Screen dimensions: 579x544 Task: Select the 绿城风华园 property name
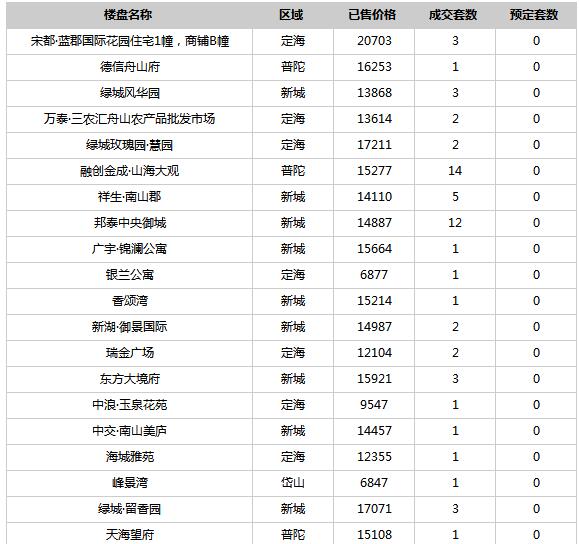pos(130,93)
